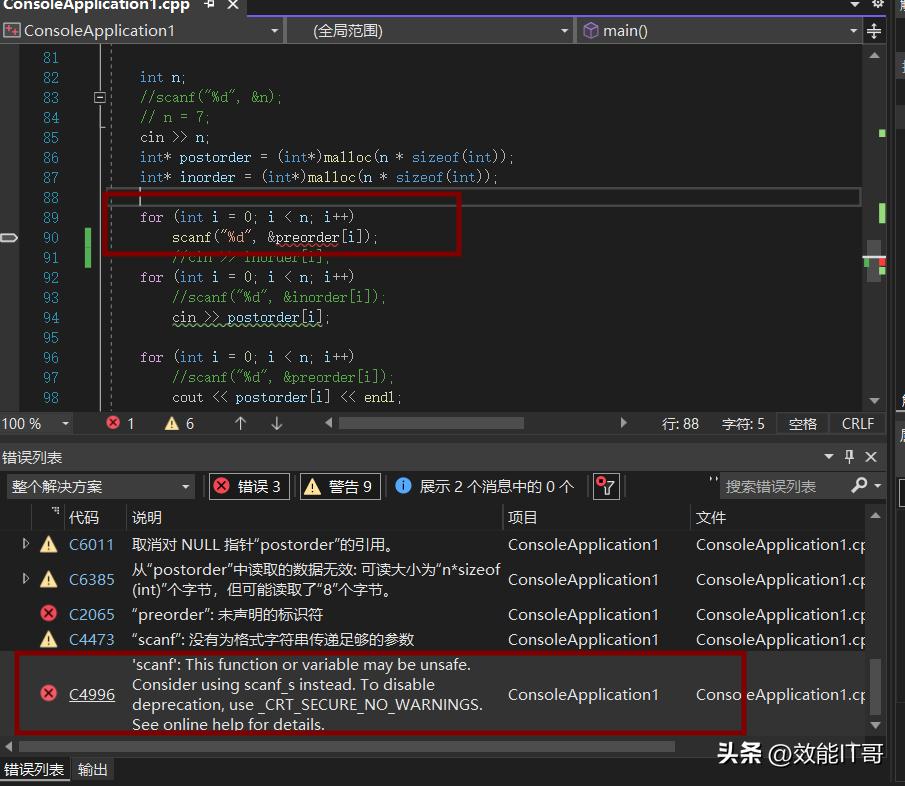This screenshot has height=786, width=905.
Task: Toggle the 错误 3 filter button
Action: [x=249, y=486]
